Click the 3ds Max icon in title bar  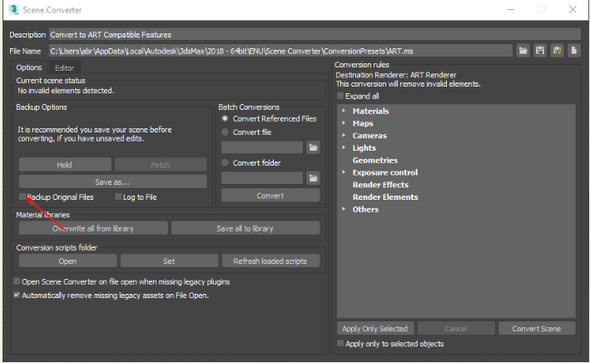tap(14, 9)
